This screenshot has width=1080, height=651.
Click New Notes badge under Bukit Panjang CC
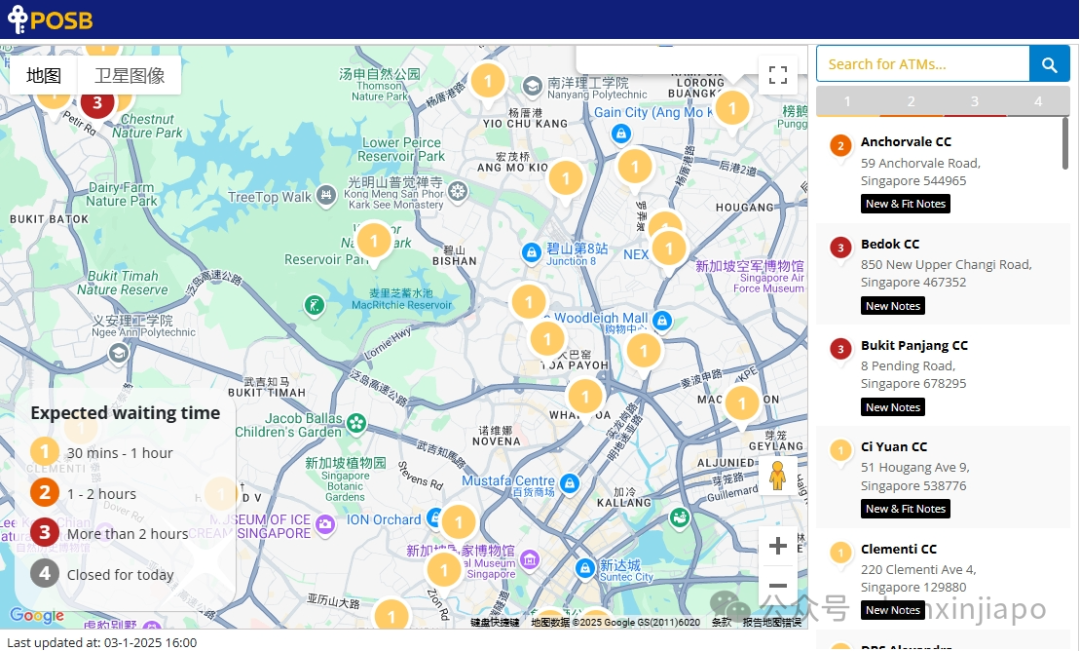point(893,407)
